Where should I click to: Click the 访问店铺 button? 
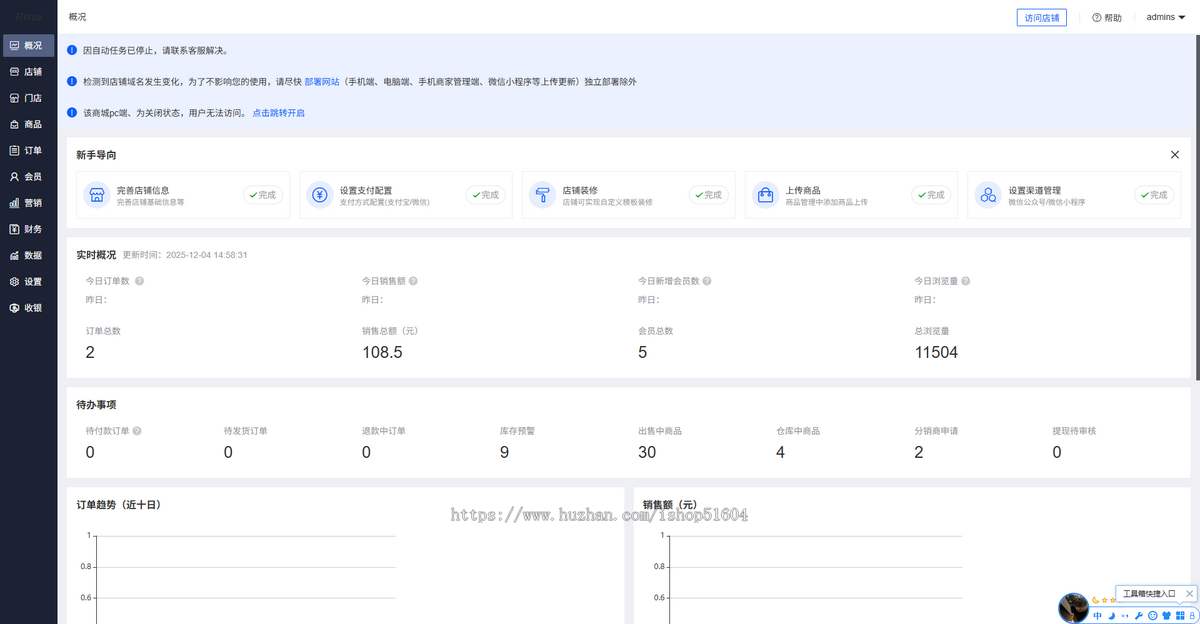point(1041,17)
